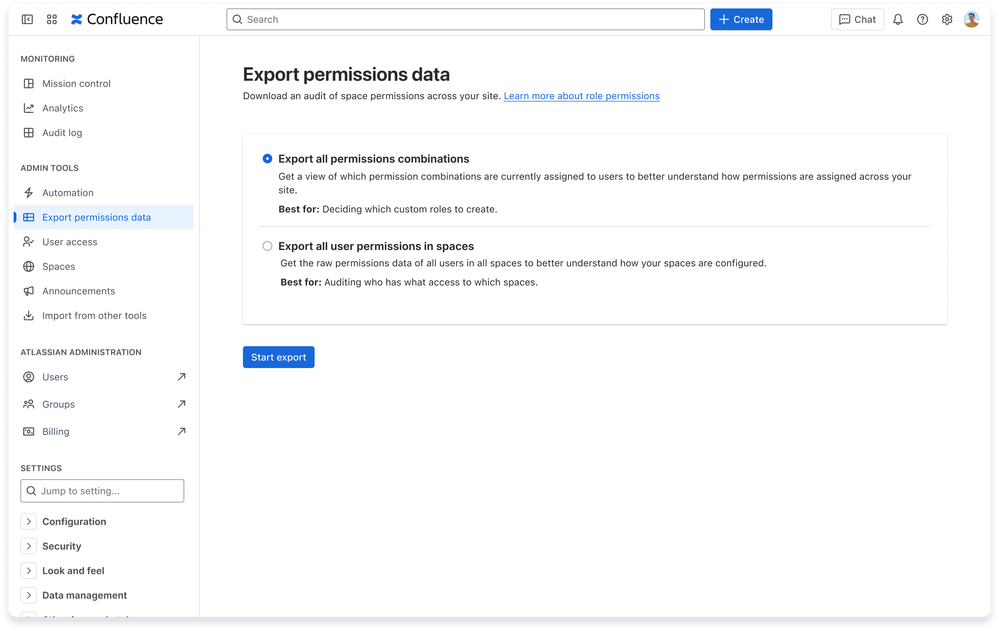
Task: Open the Users admin page
Action: pyautogui.click(x=55, y=377)
